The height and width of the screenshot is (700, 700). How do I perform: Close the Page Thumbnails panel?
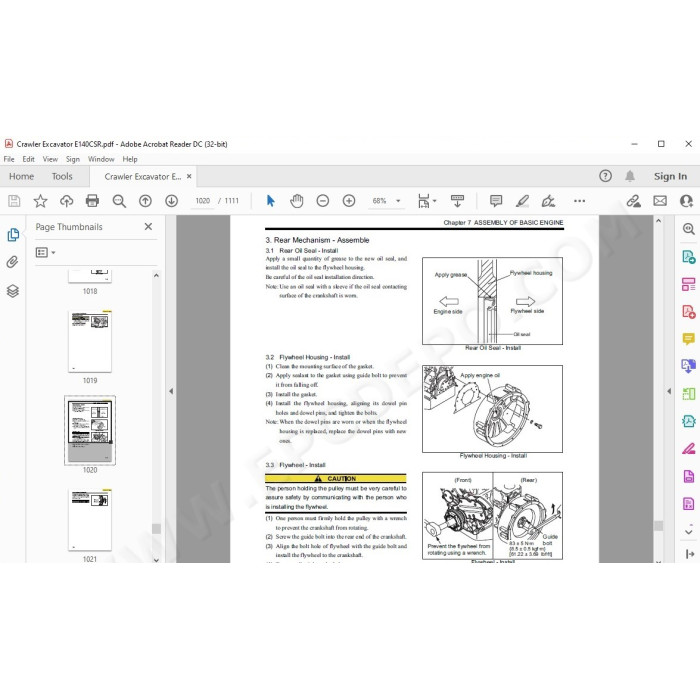(148, 227)
